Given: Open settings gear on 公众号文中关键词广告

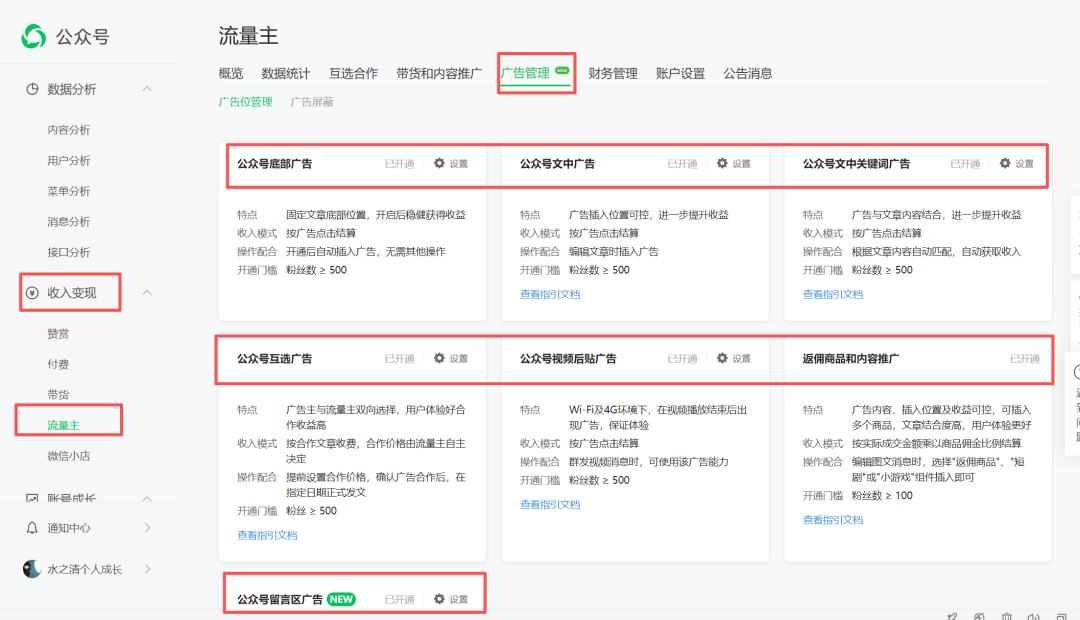Looking at the screenshot, I should (x=1006, y=164).
